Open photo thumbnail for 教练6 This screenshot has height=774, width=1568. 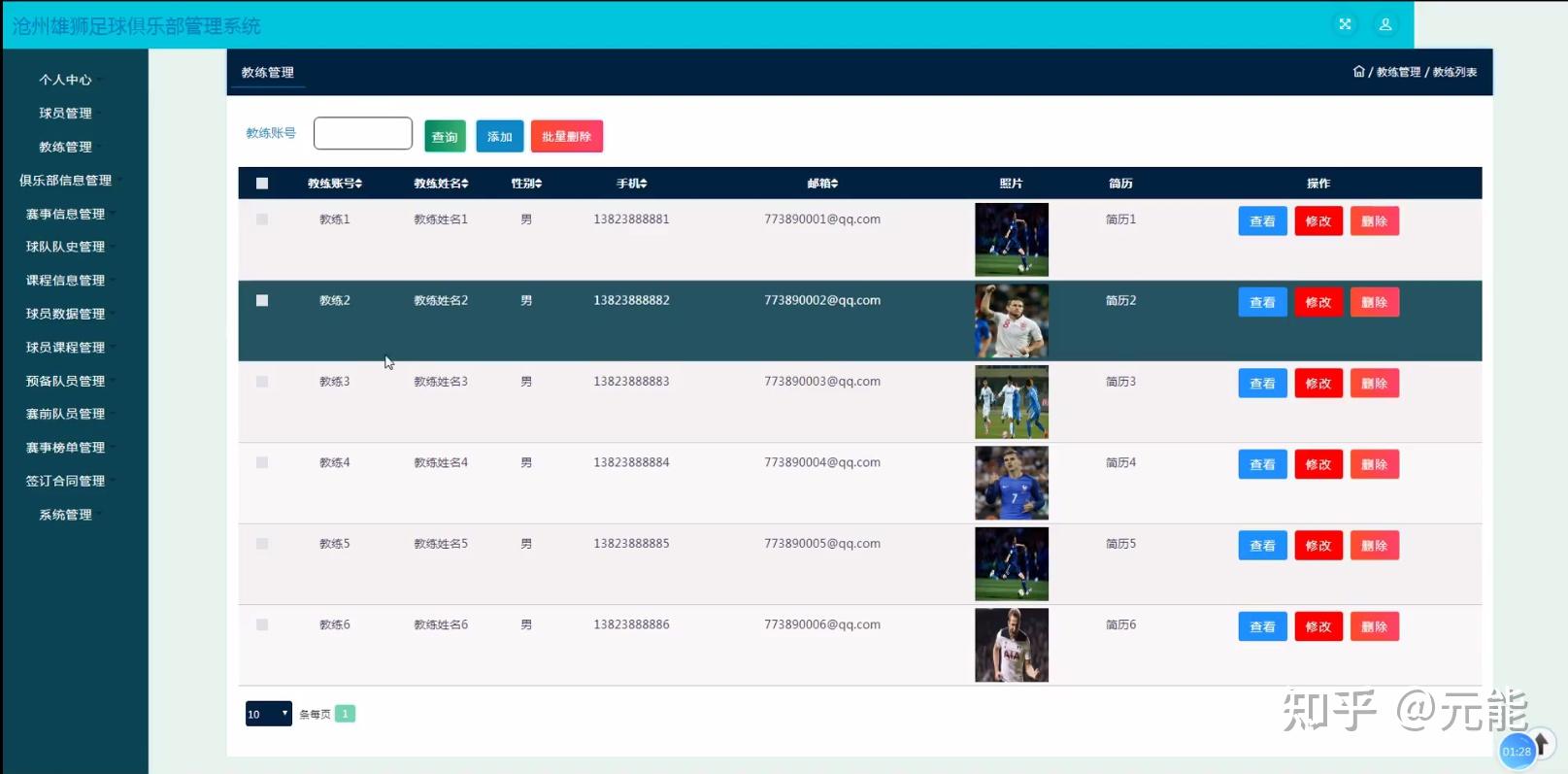click(1012, 645)
